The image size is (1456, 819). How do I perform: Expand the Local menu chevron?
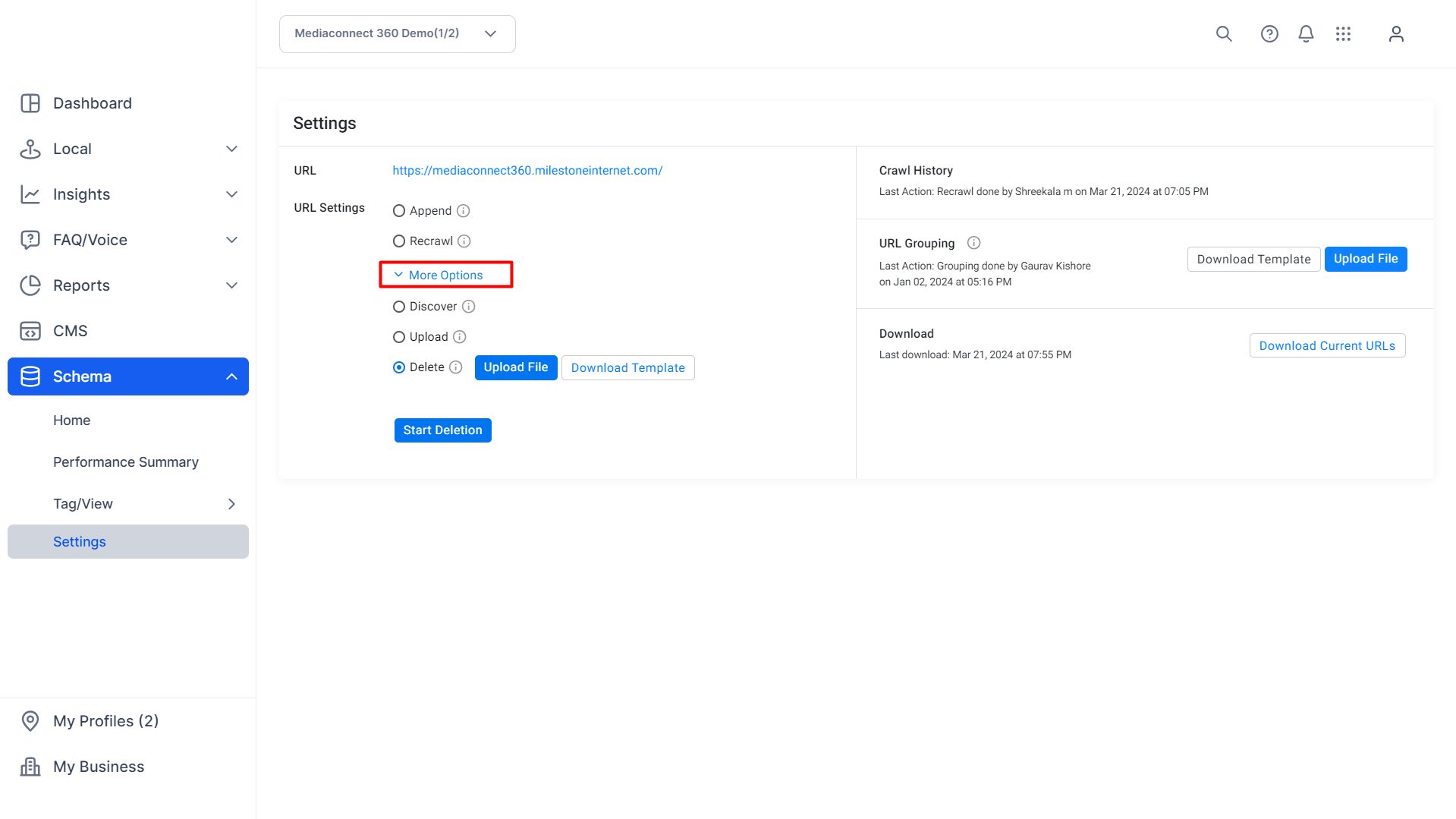[232, 149]
